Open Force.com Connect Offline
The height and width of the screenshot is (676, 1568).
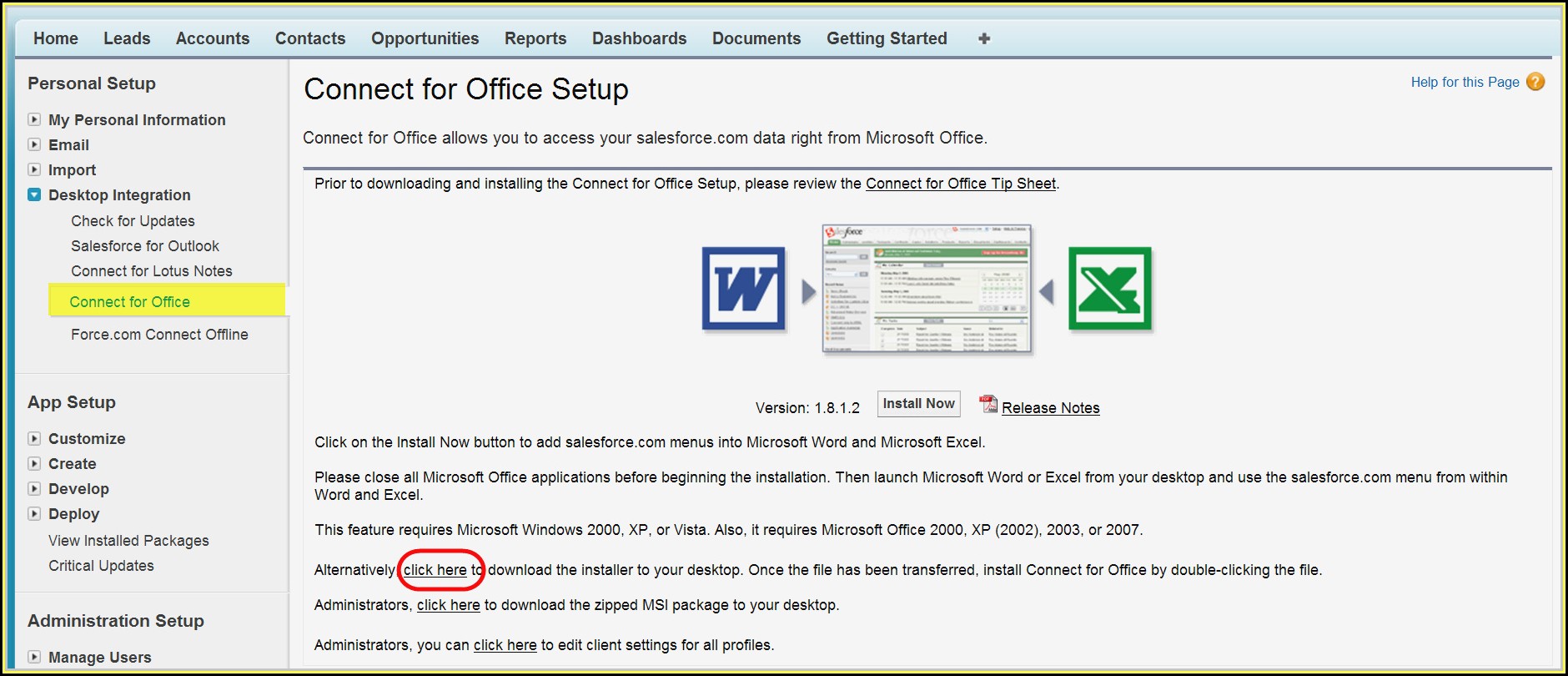tap(159, 335)
